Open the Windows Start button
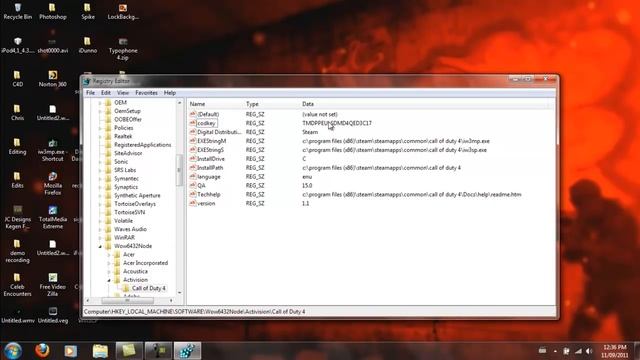 tap(13, 351)
